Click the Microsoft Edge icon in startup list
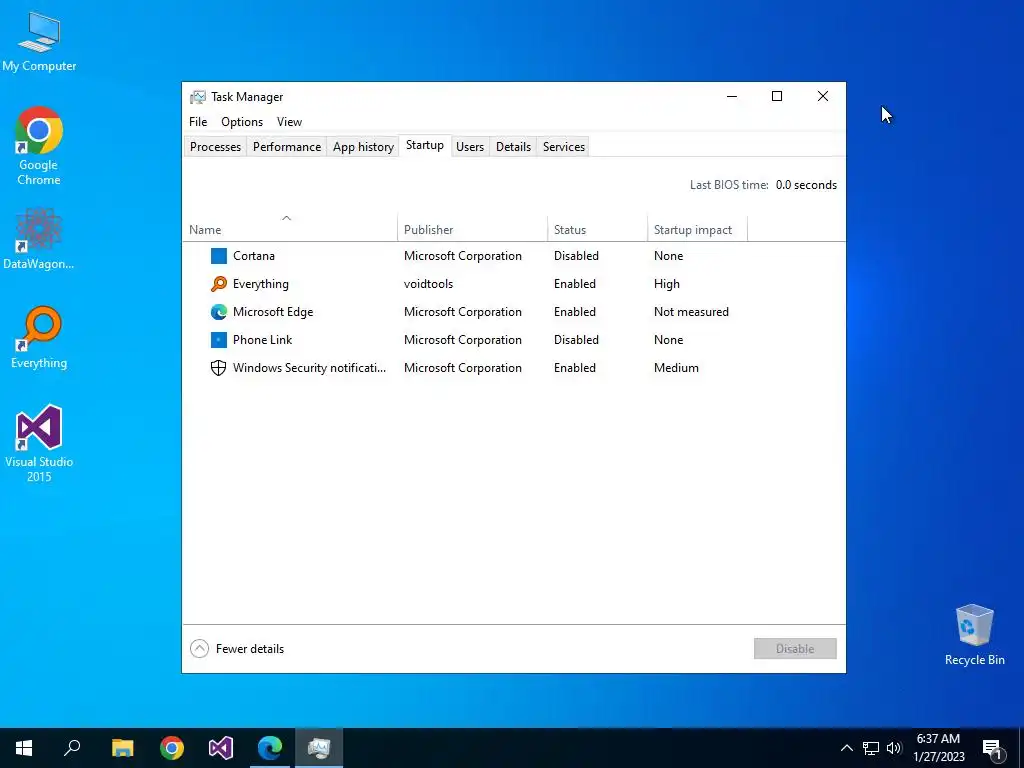 (x=219, y=312)
